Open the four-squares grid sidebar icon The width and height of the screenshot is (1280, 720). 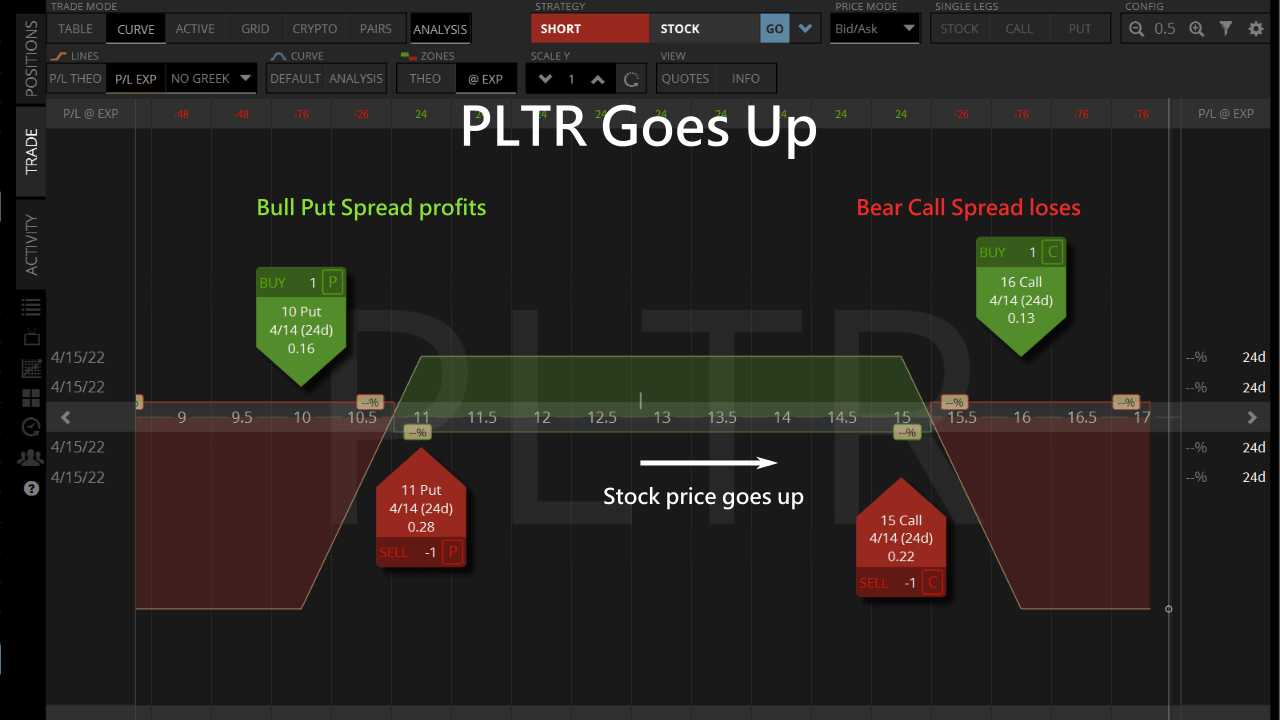31,398
